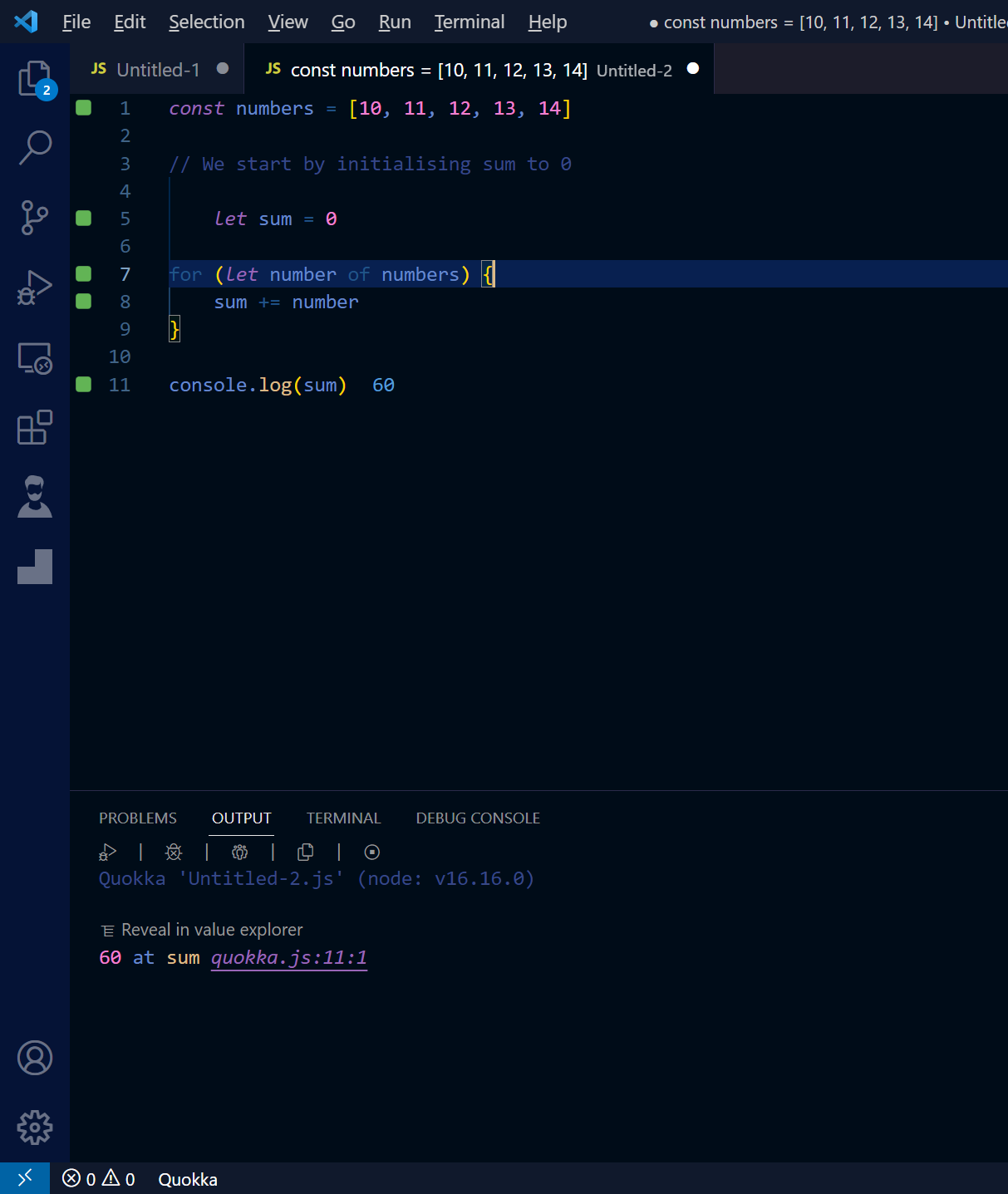Click 'sum += number' on line 8

287,302
